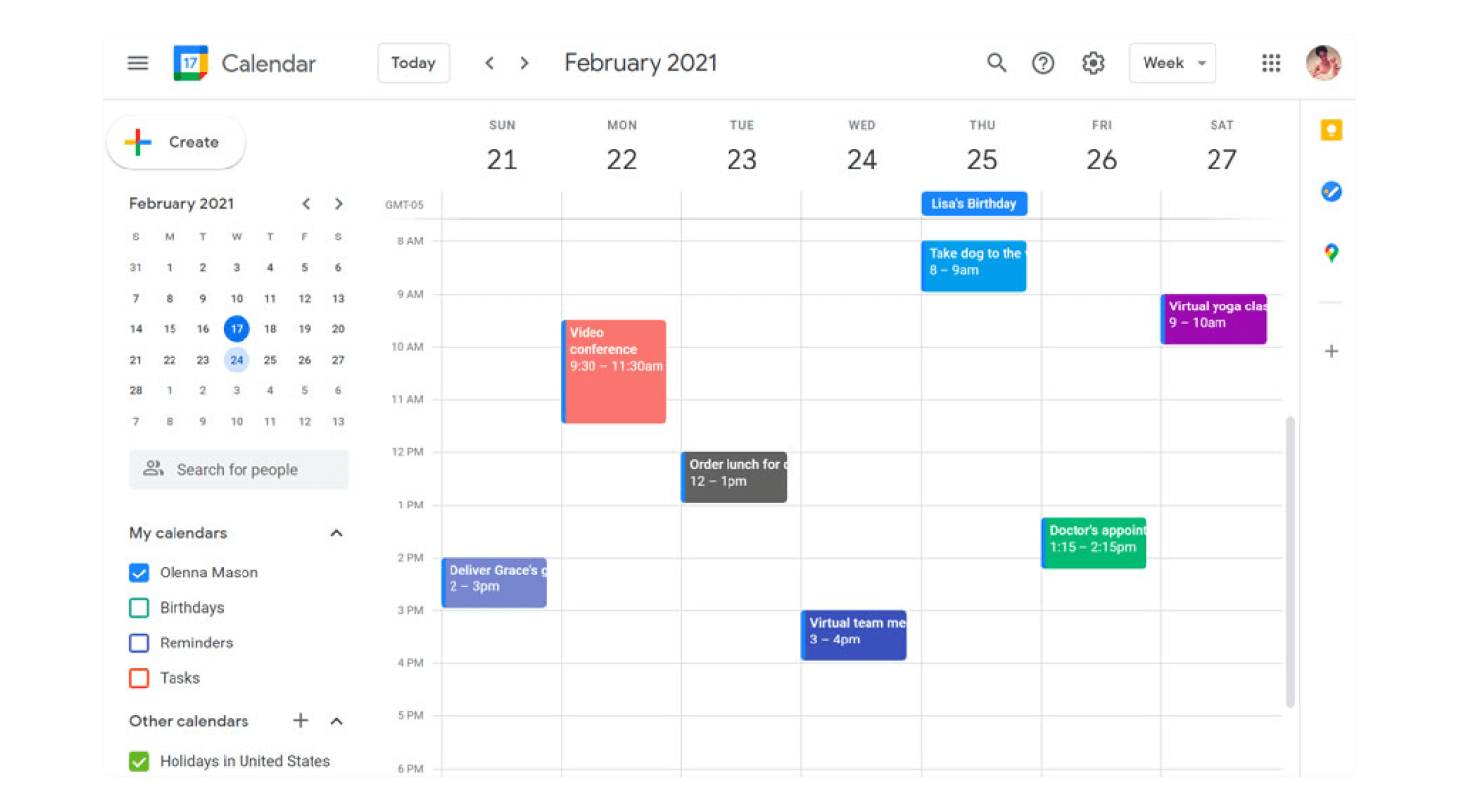Viewport: 1459px width, 812px height.
Task: Open the Order lunch event on Tuesday
Action: tap(734, 477)
